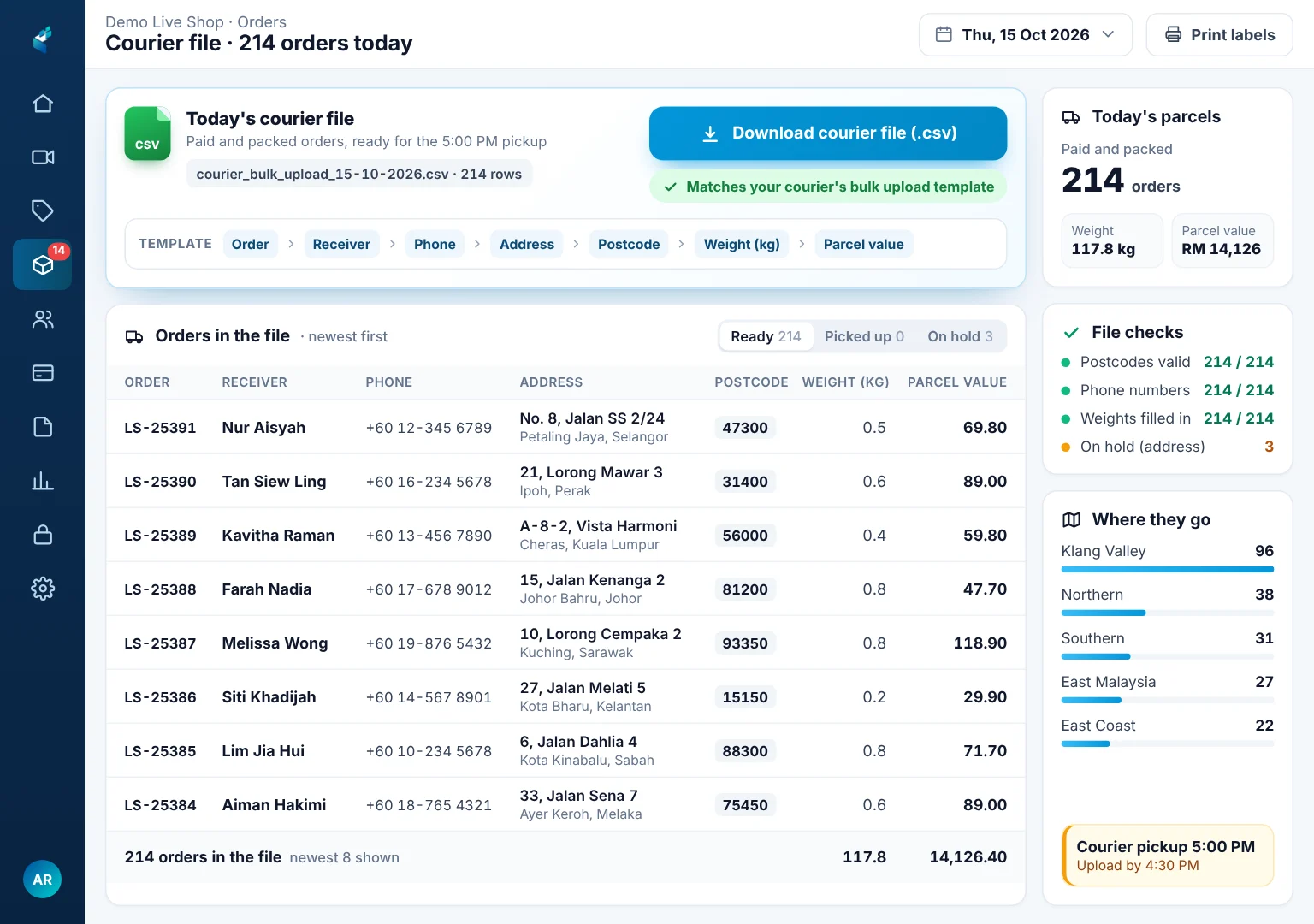
Task: Click the courier_bulk_upload file name chip
Action: pos(359,174)
